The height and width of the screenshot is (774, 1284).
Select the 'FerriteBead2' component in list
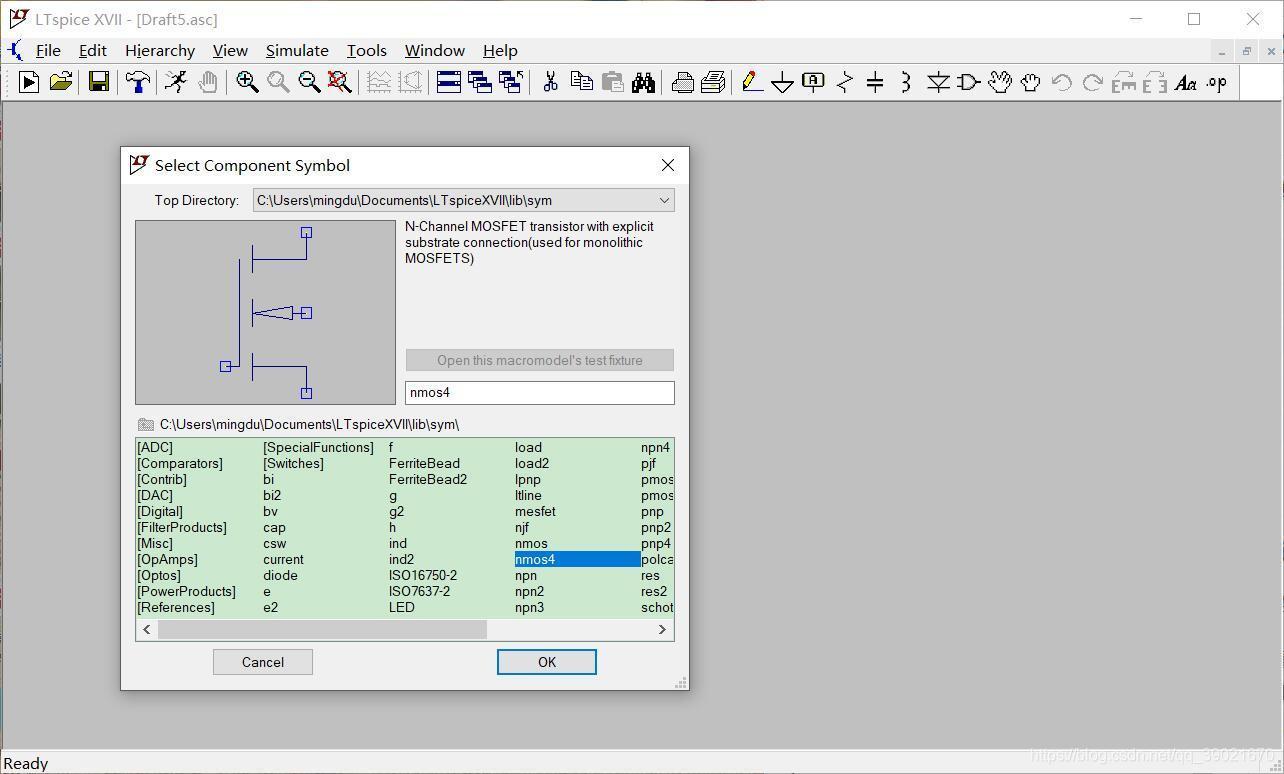point(428,479)
